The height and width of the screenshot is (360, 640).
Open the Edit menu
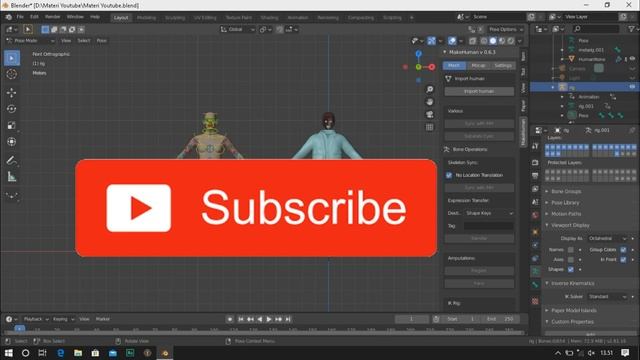click(x=34, y=17)
